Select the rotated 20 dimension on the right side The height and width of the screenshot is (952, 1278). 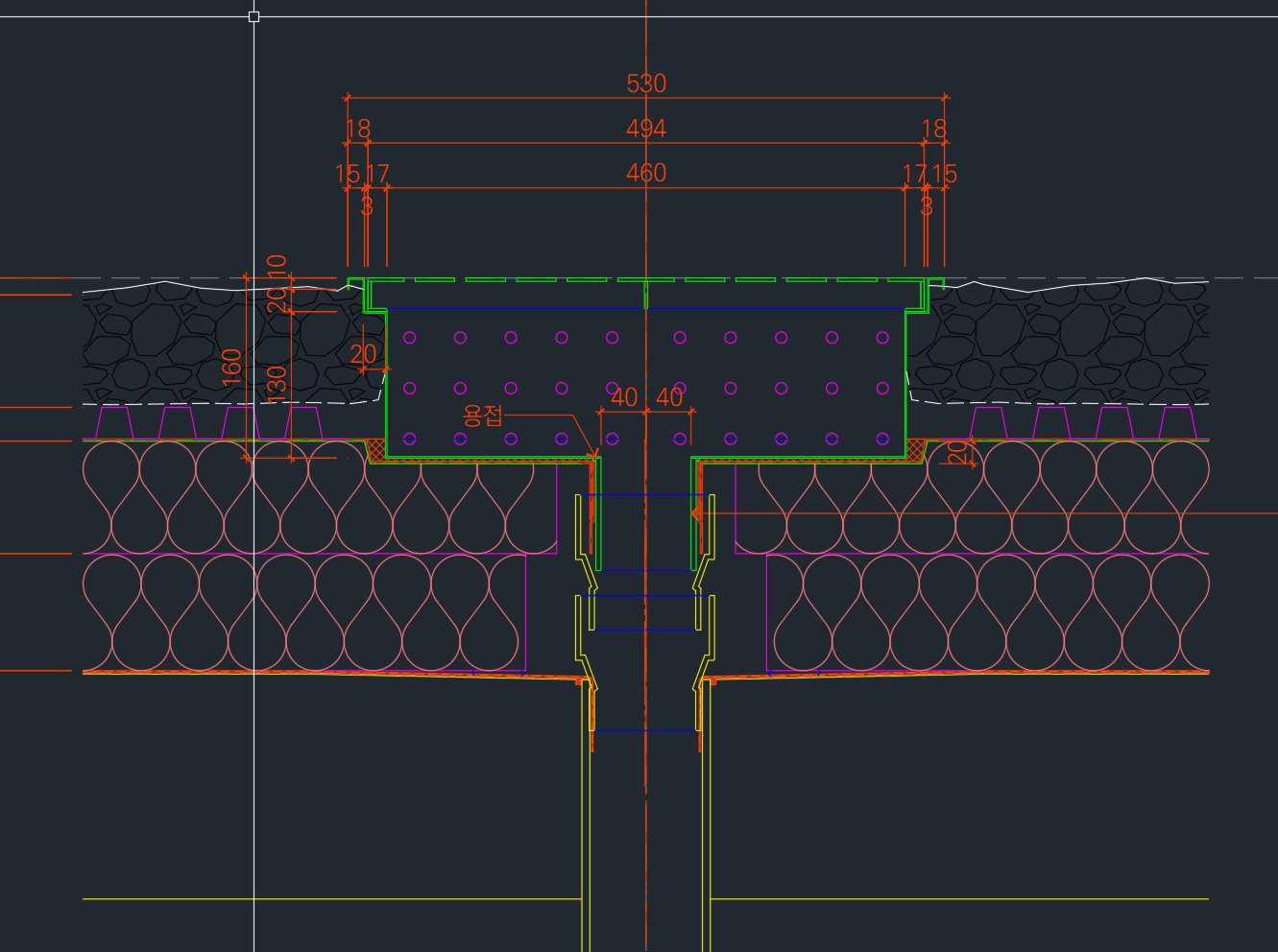(x=958, y=452)
